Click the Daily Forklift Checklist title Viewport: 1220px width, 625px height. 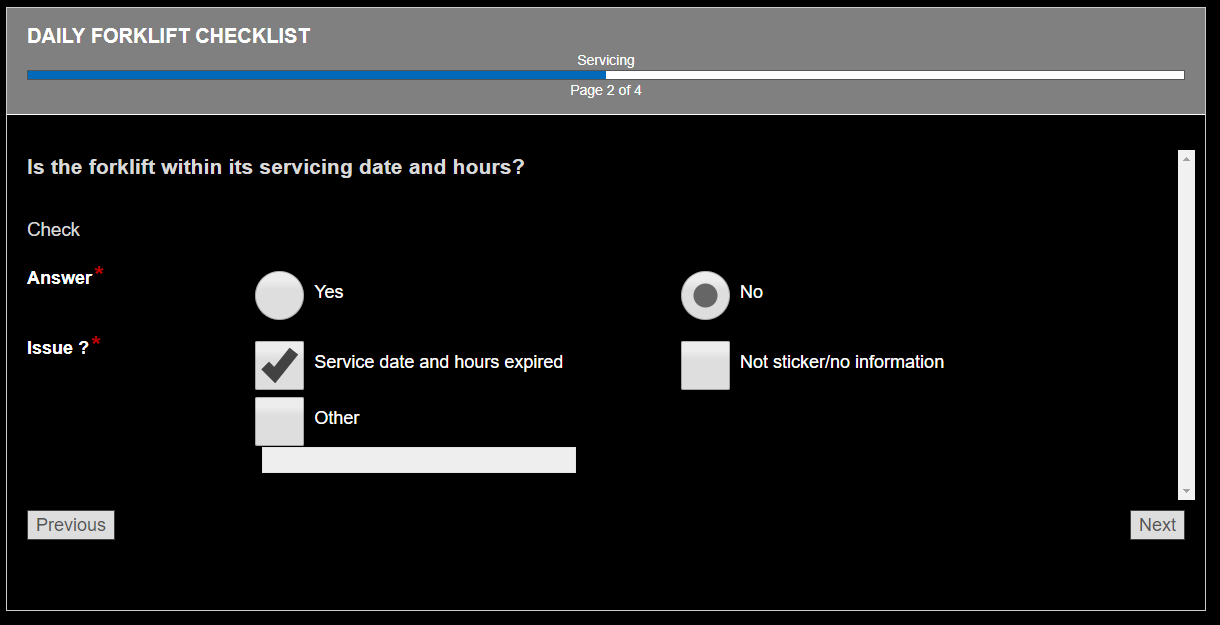click(x=168, y=36)
